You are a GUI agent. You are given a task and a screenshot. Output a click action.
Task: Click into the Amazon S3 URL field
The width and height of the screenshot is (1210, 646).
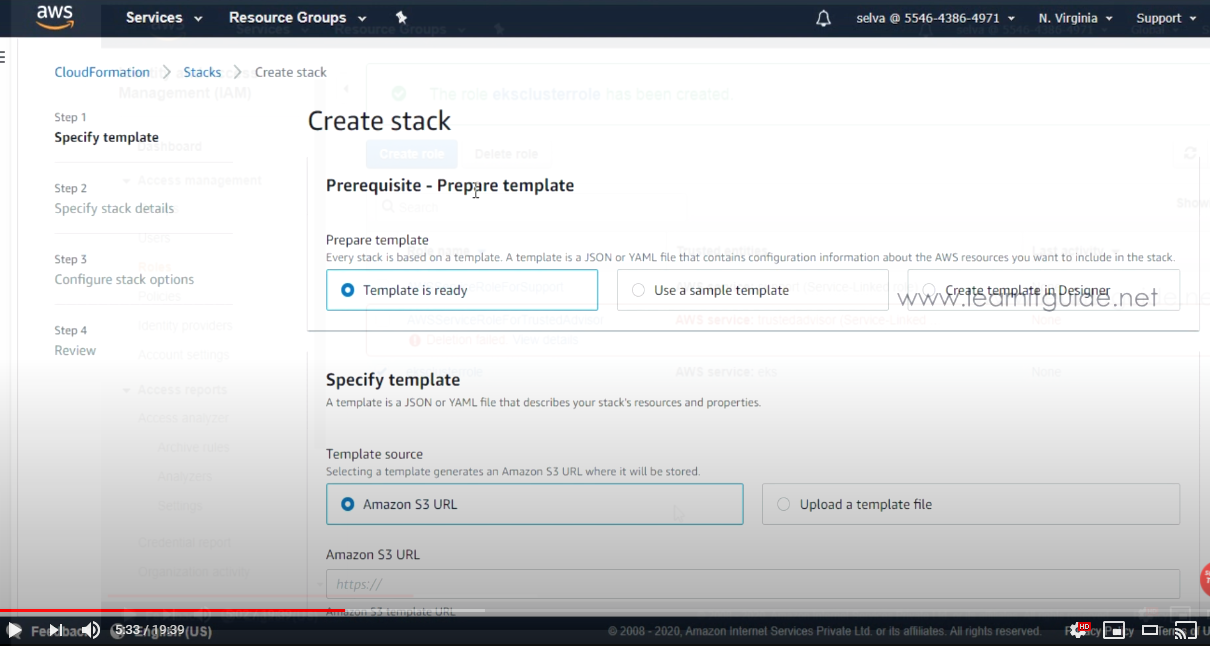tap(753, 584)
